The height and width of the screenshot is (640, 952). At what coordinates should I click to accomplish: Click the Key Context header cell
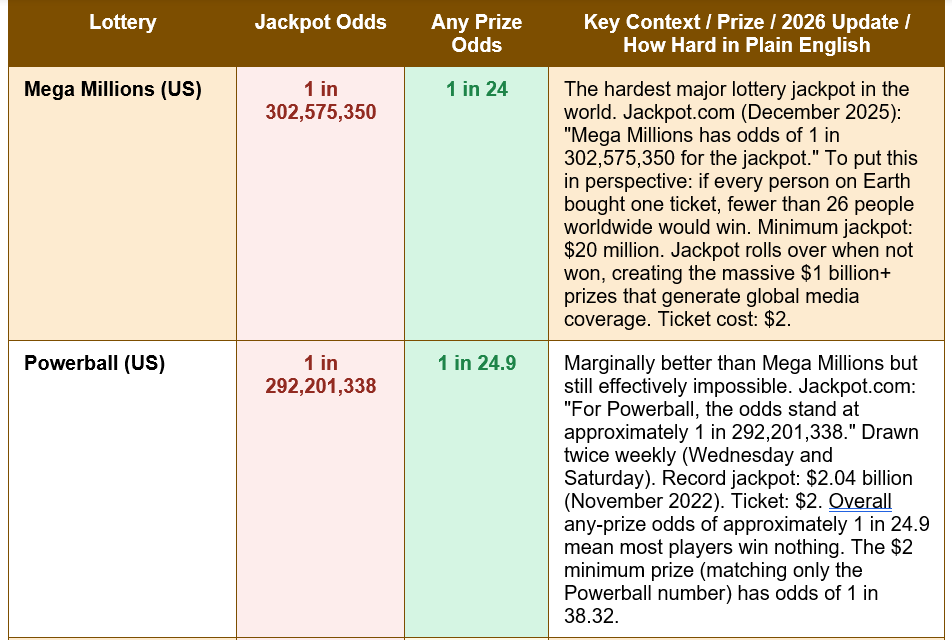[x=747, y=33]
